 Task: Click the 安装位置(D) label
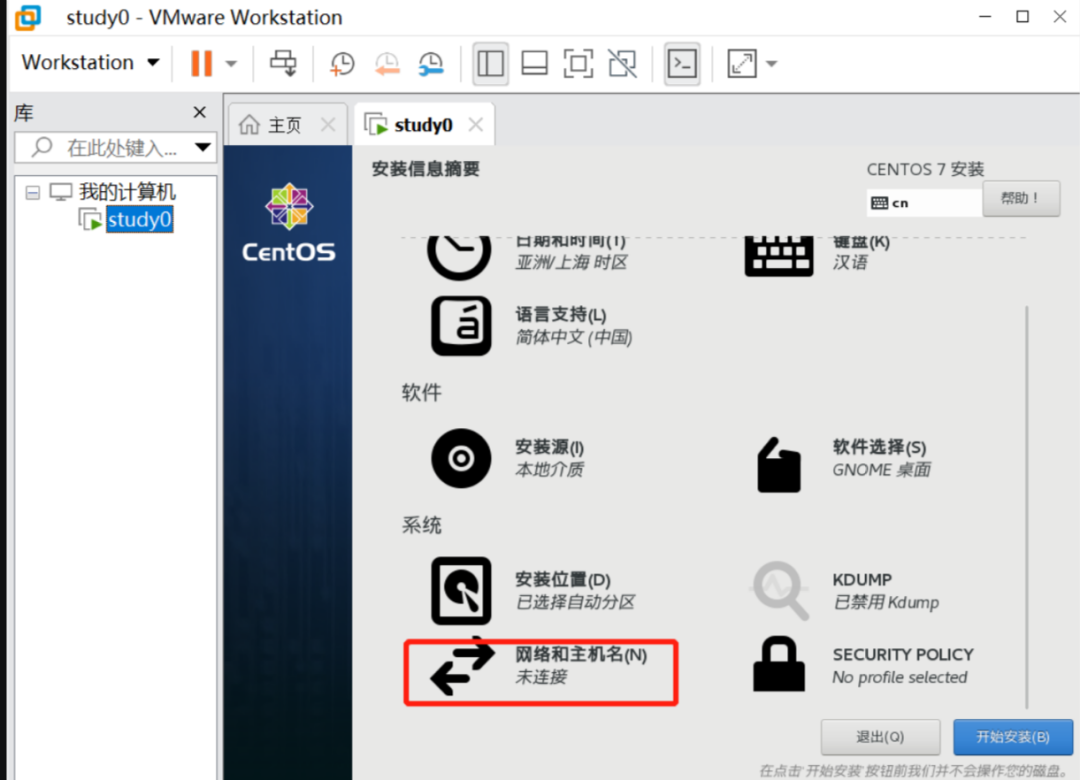click(563, 579)
